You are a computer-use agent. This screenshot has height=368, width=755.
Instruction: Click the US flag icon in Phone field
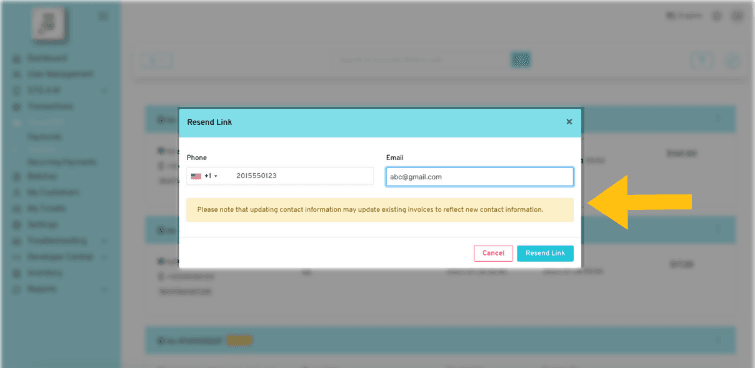195,176
